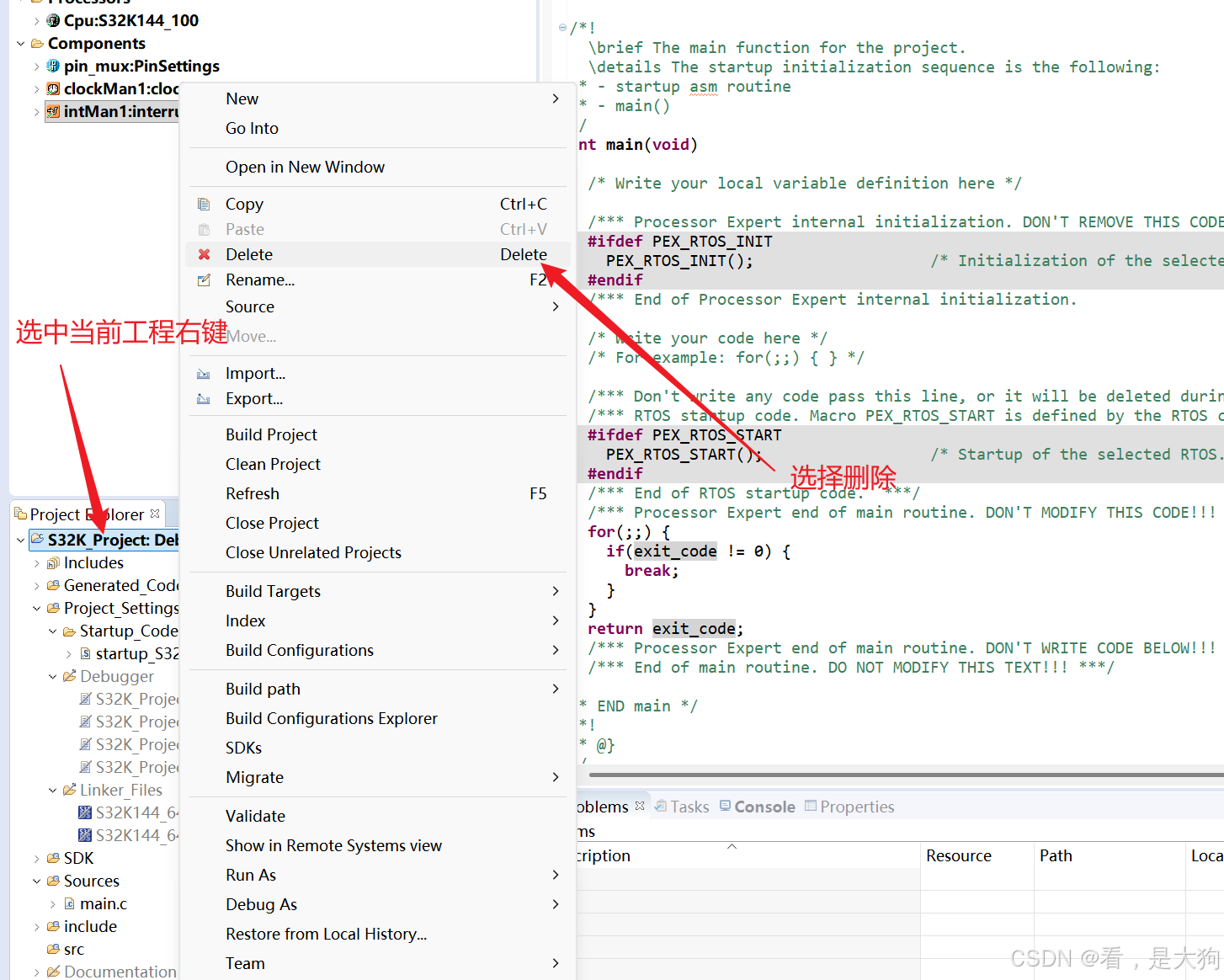
Task: Click the Console tab icon
Action: point(725,806)
